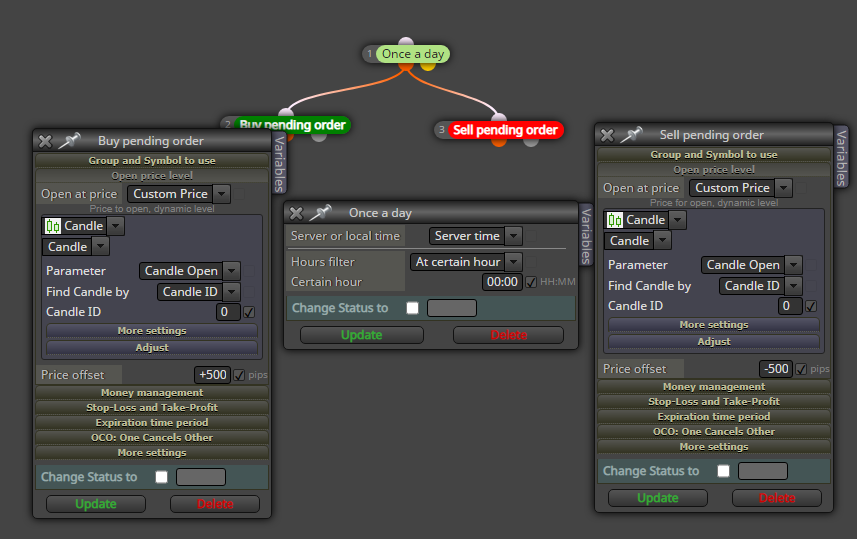Enable Change Status to in Once a day panel

pos(413,308)
